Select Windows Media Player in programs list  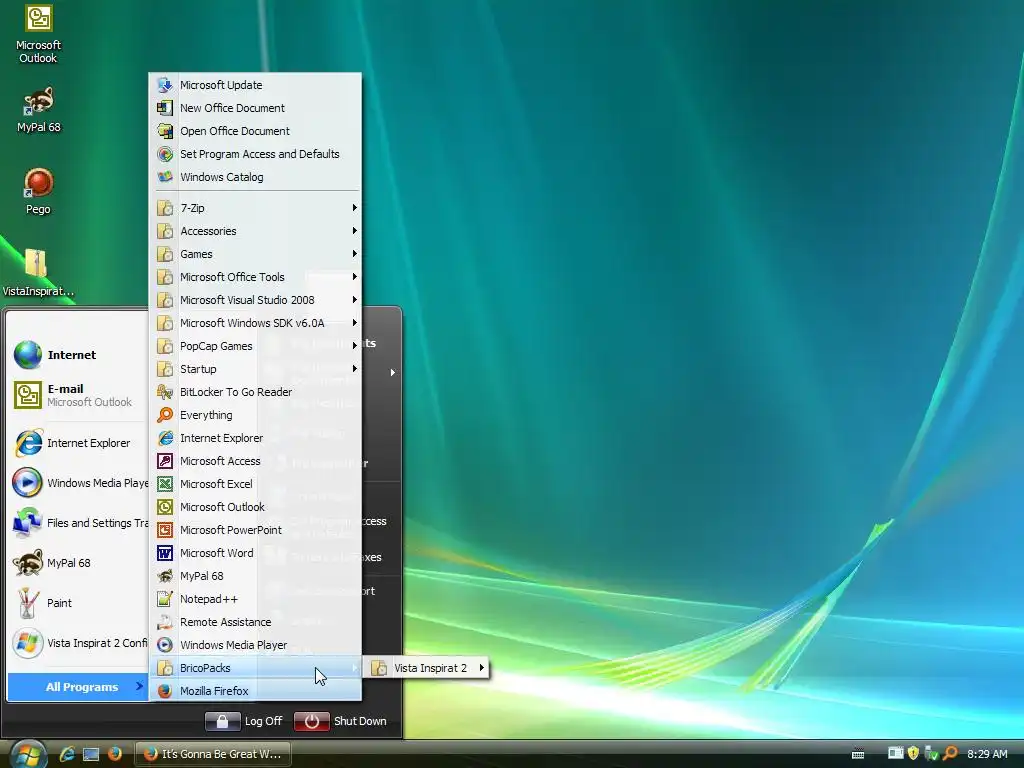pos(256,645)
